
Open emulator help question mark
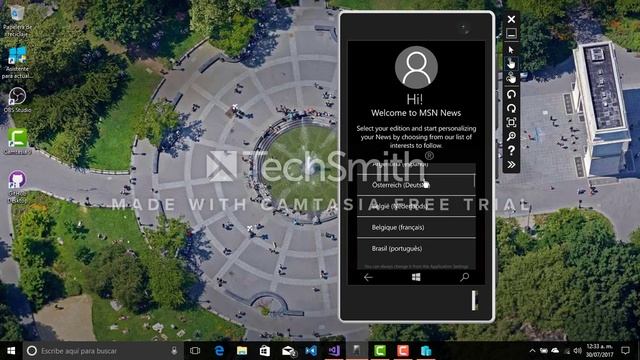[x=511, y=151]
